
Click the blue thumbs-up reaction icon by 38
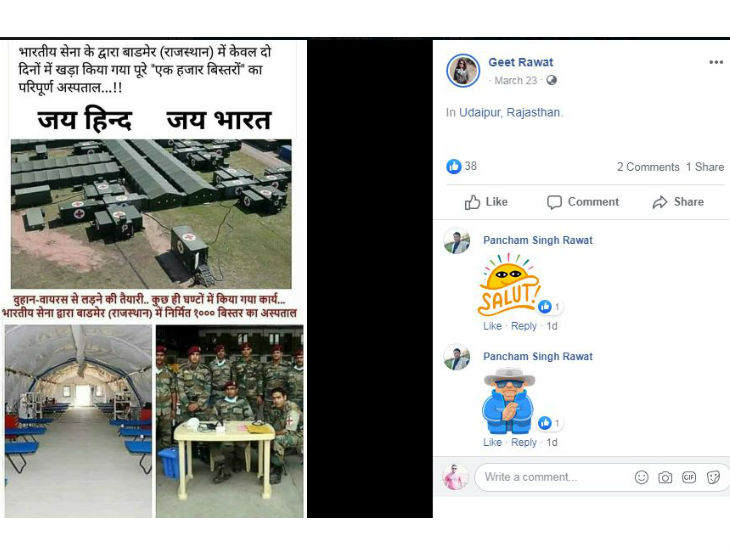453,166
